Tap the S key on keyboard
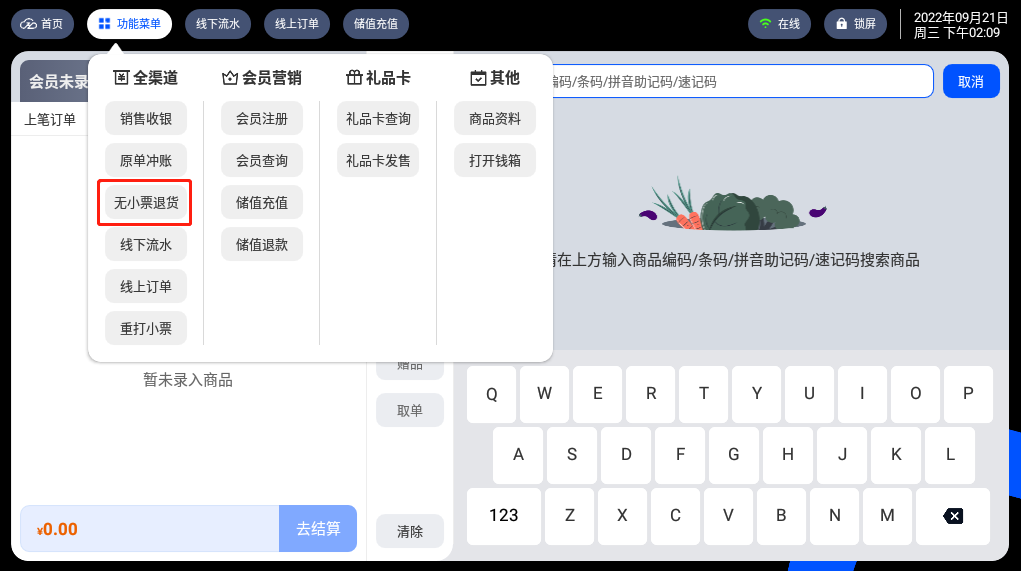This screenshot has width=1021, height=571. coord(572,455)
